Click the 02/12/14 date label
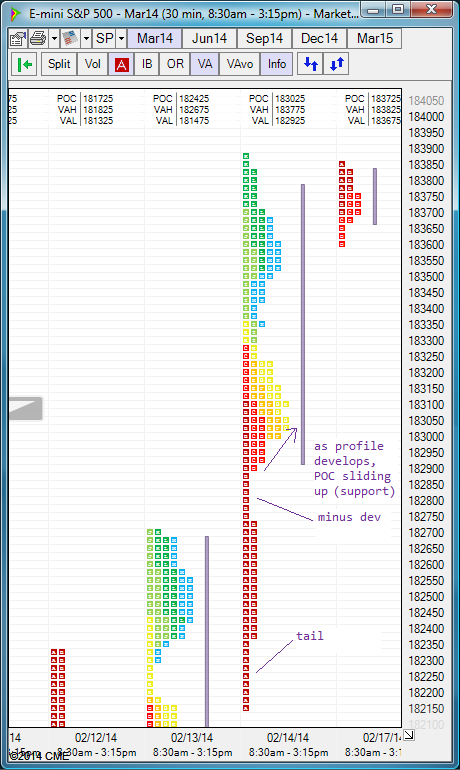 pyautogui.click(x=96, y=738)
